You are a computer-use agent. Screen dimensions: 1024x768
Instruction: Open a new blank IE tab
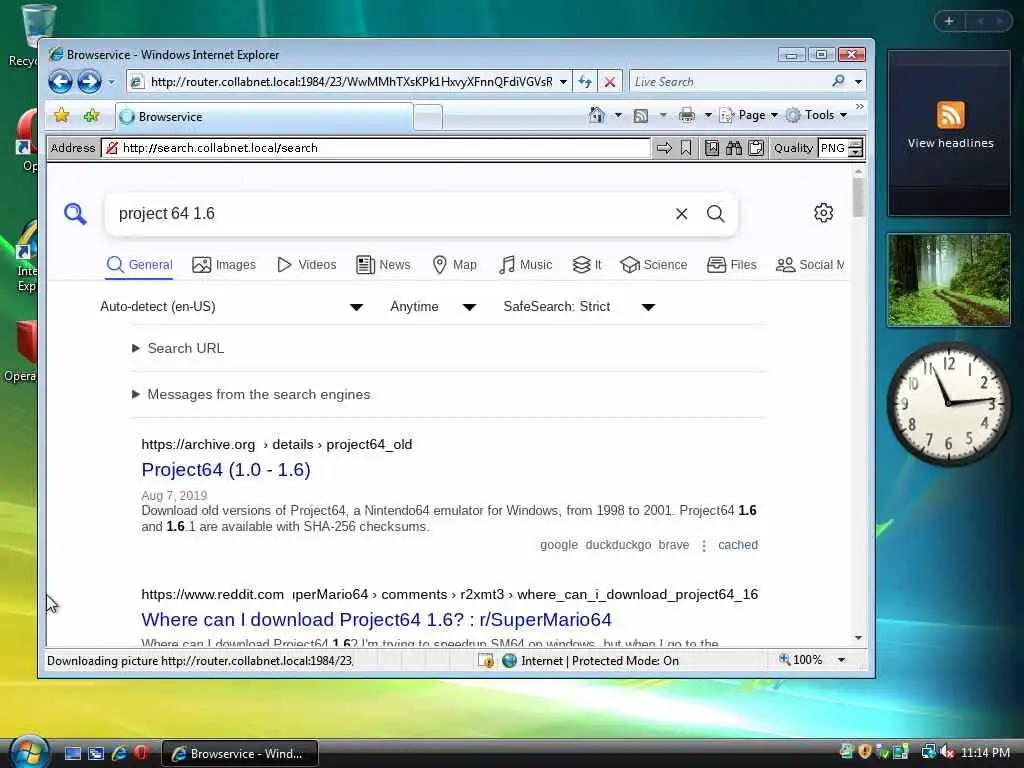428,117
